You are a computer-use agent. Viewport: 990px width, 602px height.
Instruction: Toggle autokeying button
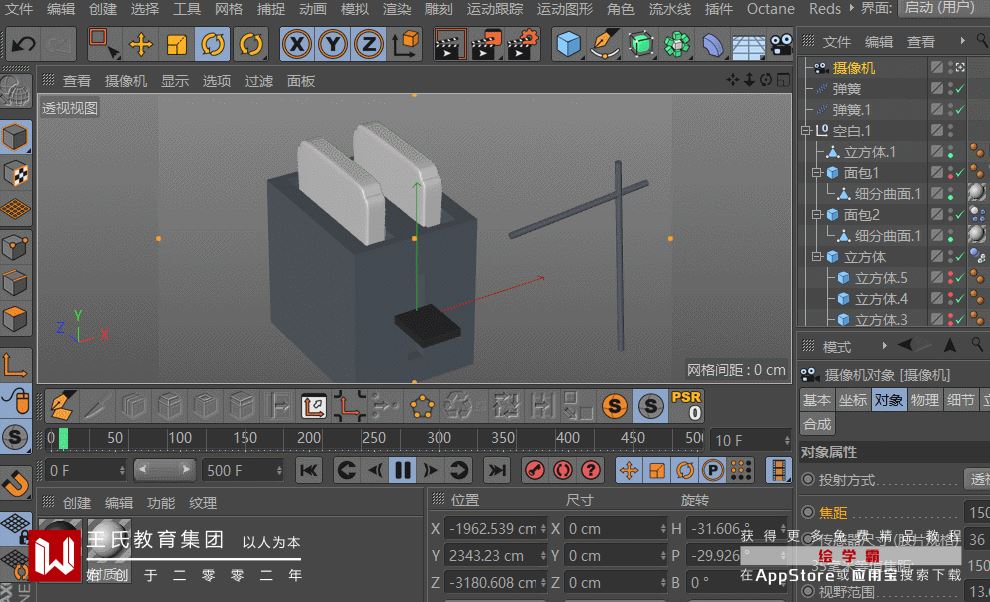(x=563, y=470)
